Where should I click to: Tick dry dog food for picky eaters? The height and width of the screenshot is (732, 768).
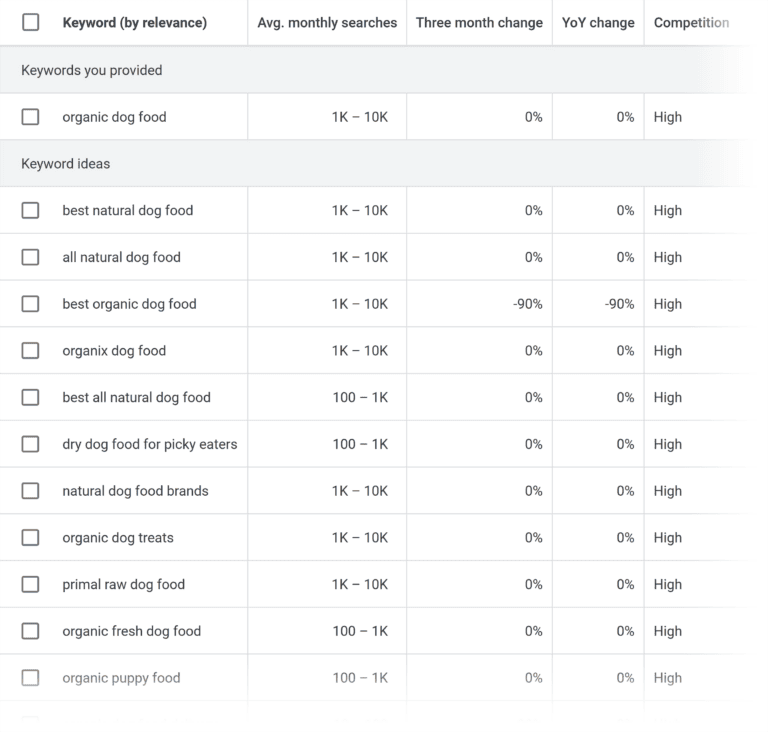click(30, 444)
